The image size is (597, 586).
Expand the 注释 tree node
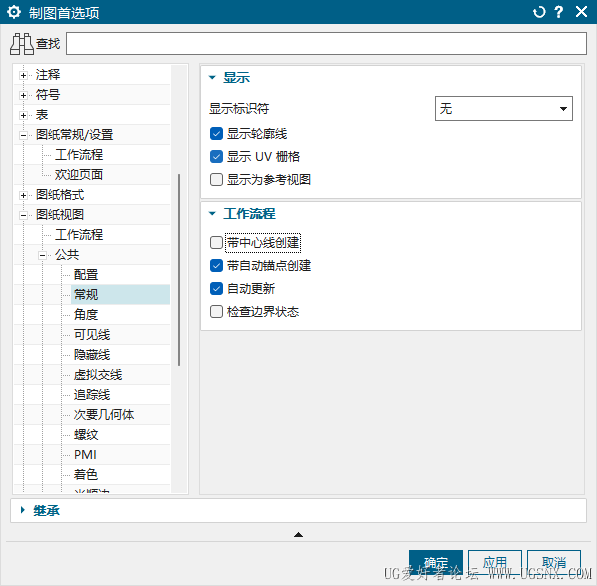click(x=23, y=75)
